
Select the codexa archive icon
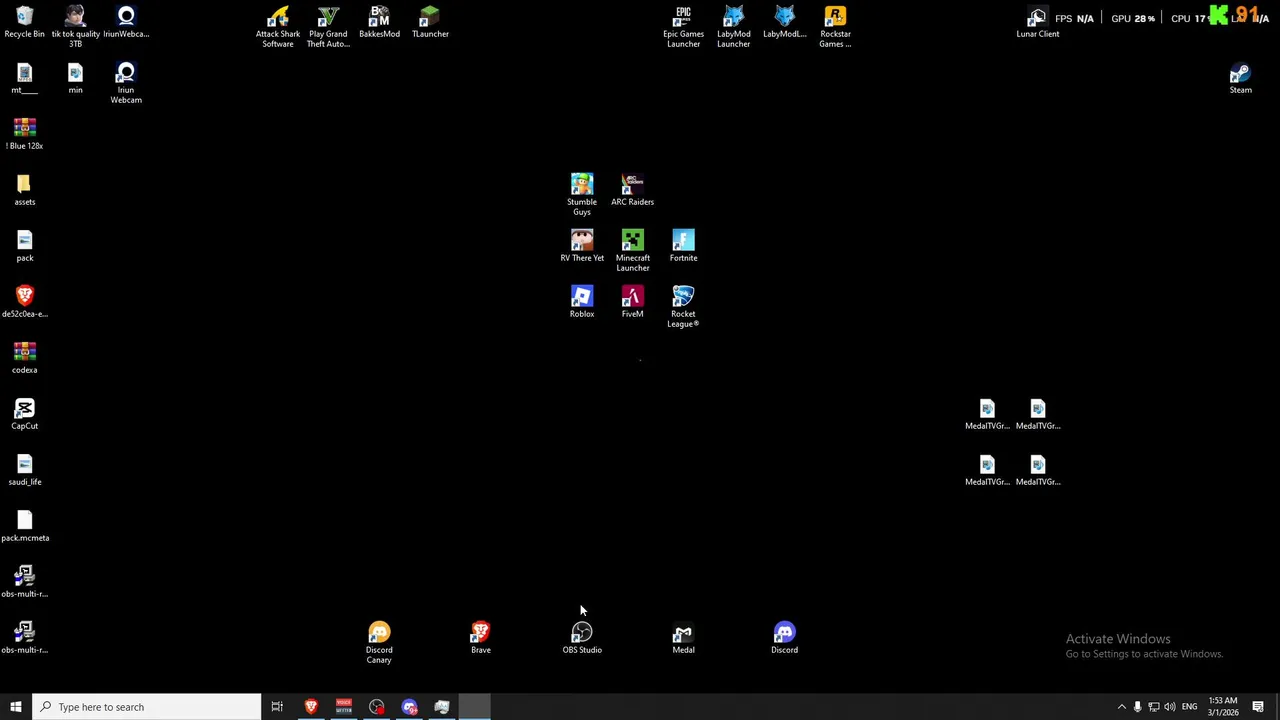pyautogui.click(x=24, y=358)
